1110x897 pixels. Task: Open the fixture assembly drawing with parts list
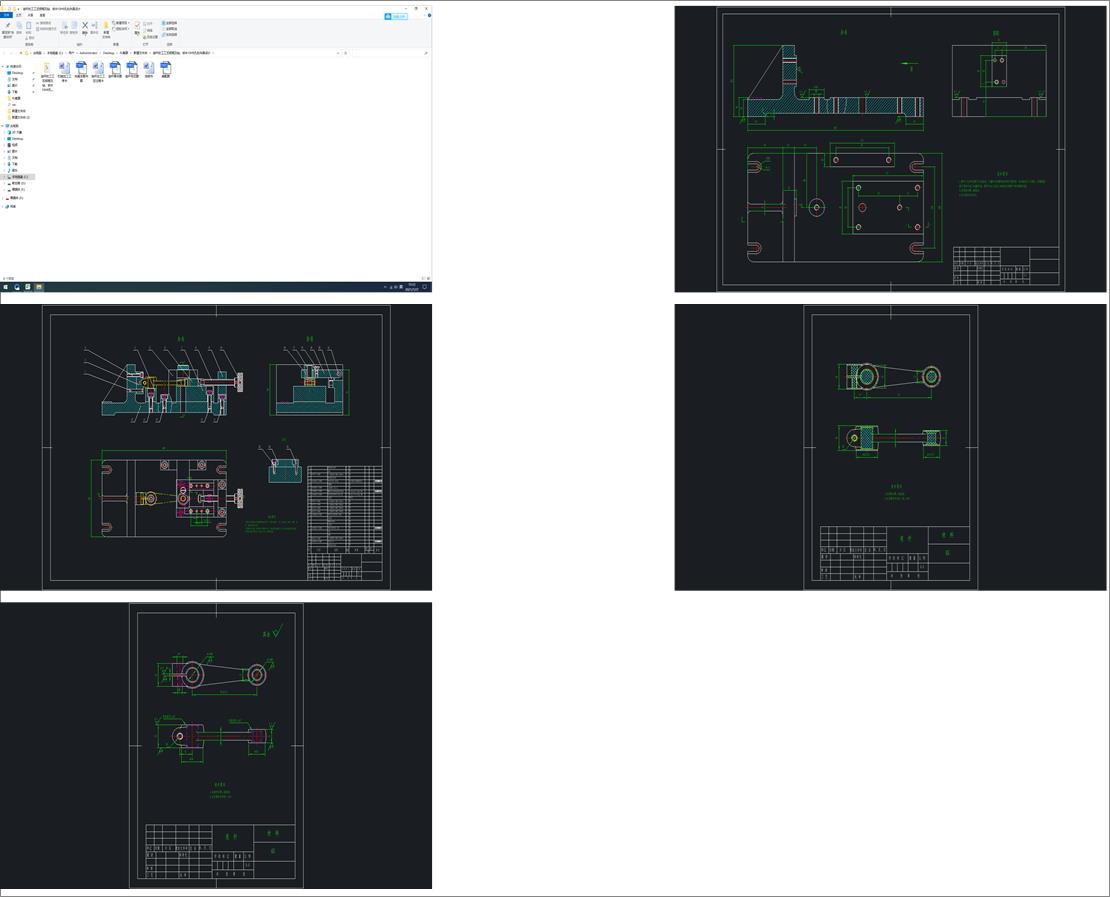point(216,447)
